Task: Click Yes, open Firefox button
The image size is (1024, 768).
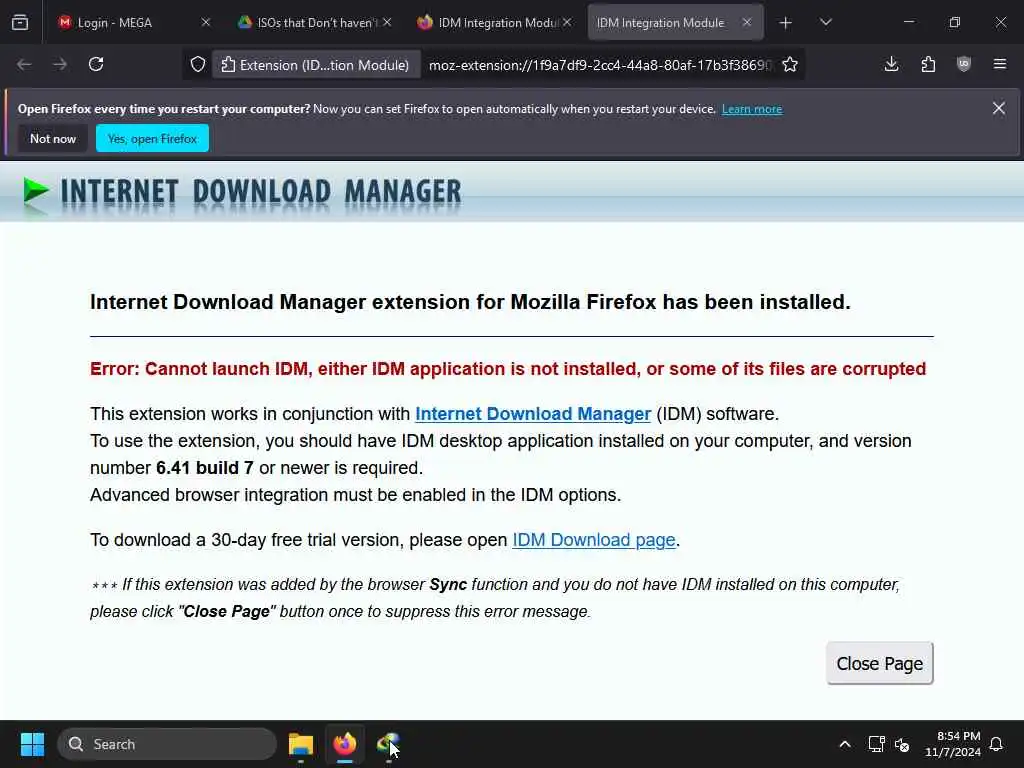Action: coord(152,138)
